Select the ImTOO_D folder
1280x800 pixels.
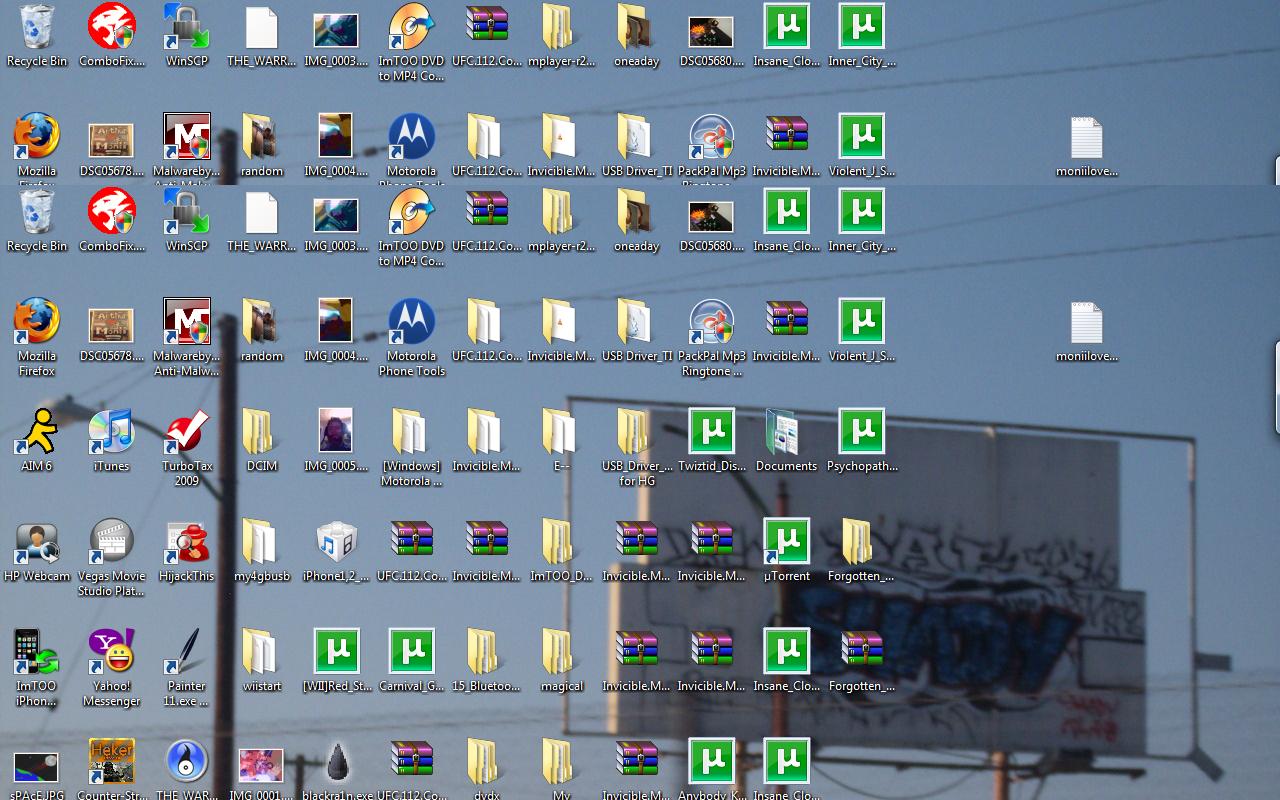(561, 541)
